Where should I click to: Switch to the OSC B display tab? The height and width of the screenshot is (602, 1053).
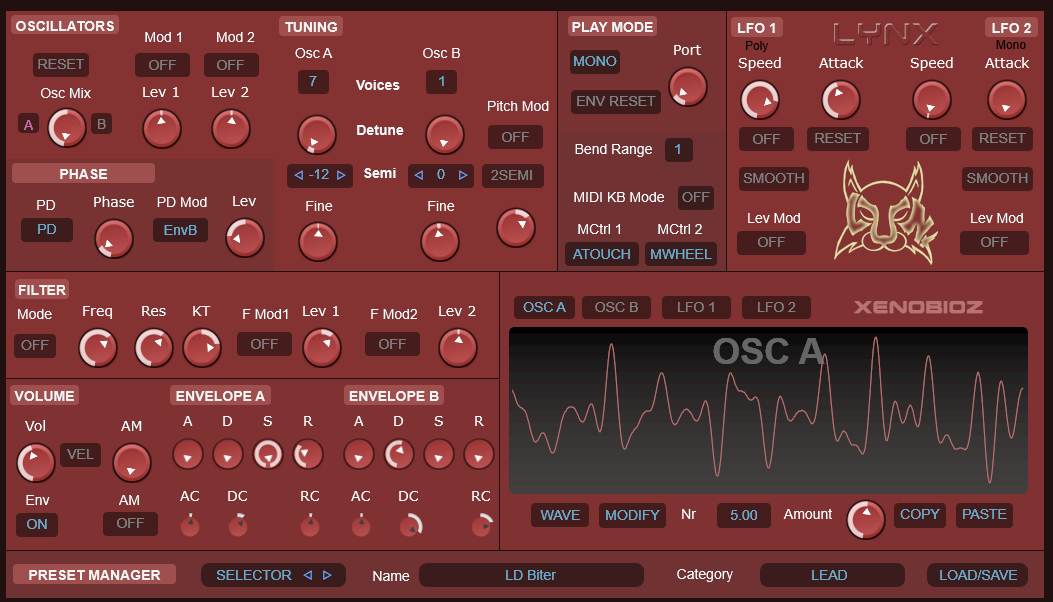coord(616,308)
